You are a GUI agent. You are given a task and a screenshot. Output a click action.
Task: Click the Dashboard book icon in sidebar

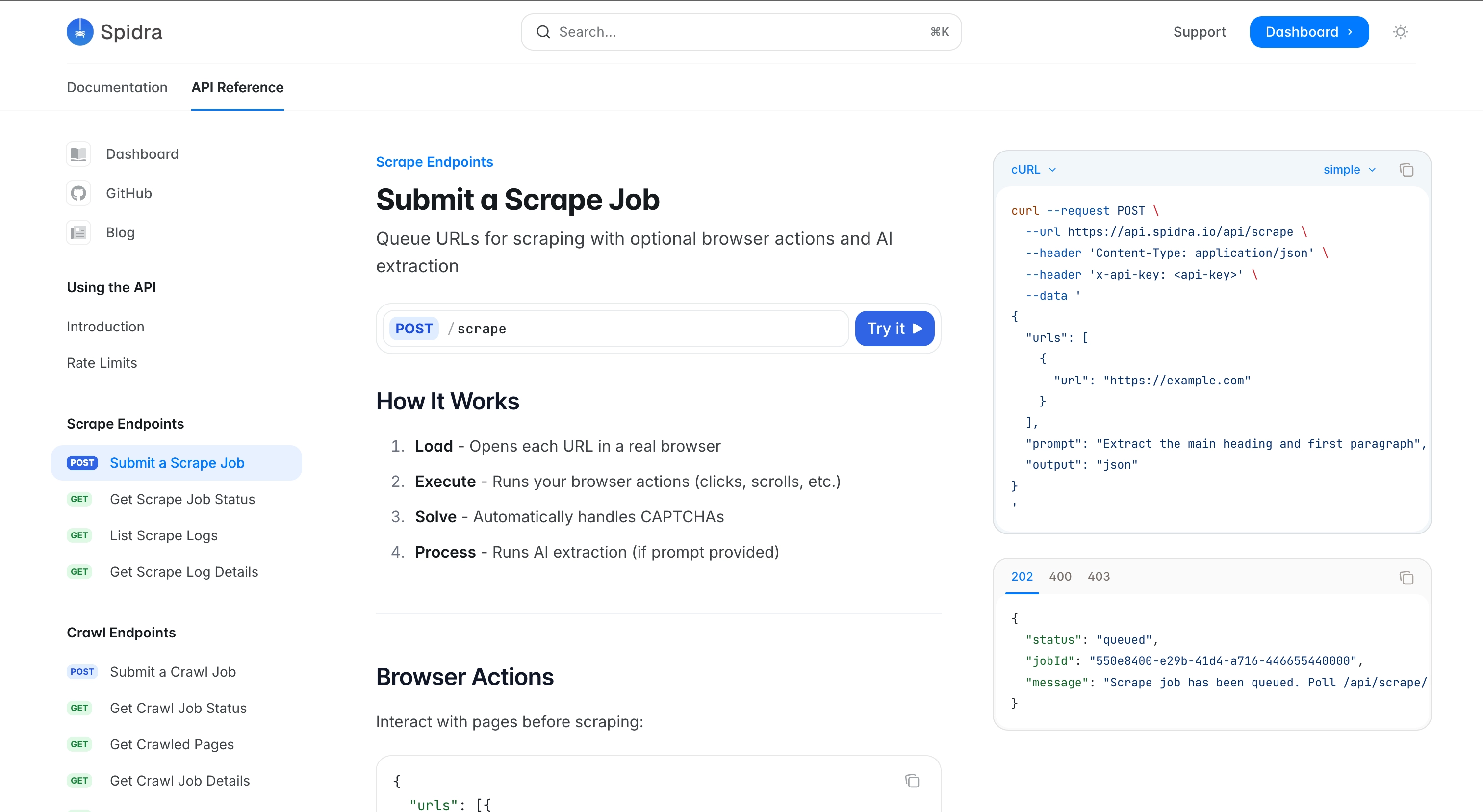pos(78,153)
